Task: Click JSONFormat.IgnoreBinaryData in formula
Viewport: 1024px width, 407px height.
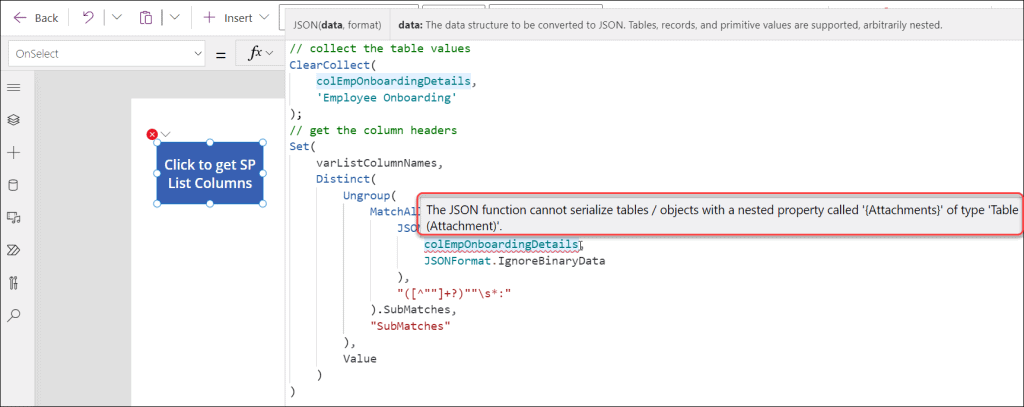Action: pos(515,261)
